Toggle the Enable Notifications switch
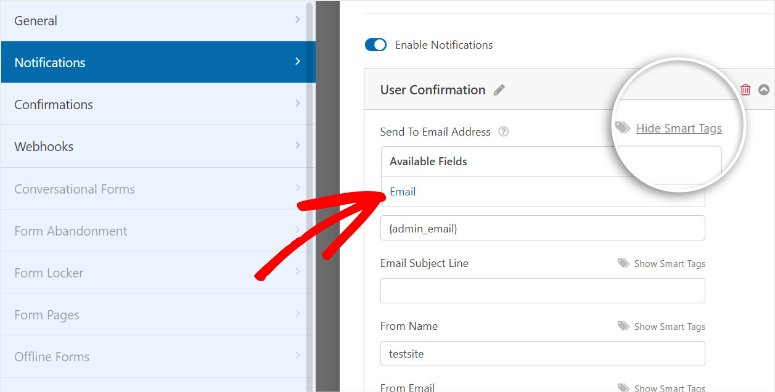The height and width of the screenshot is (392, 775). [376, 45]
